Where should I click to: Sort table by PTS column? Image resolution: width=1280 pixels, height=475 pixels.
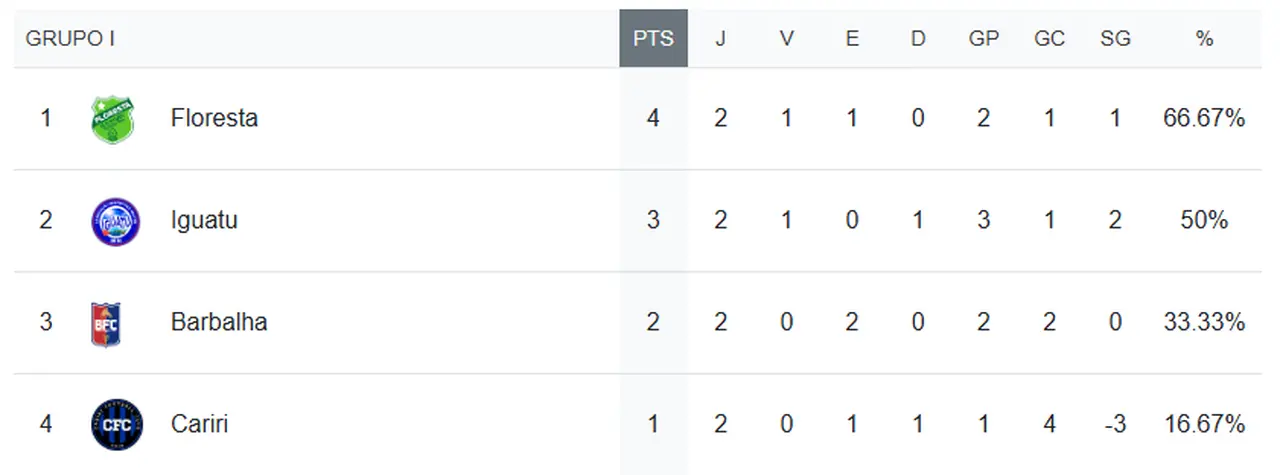(x=653, y=39)
